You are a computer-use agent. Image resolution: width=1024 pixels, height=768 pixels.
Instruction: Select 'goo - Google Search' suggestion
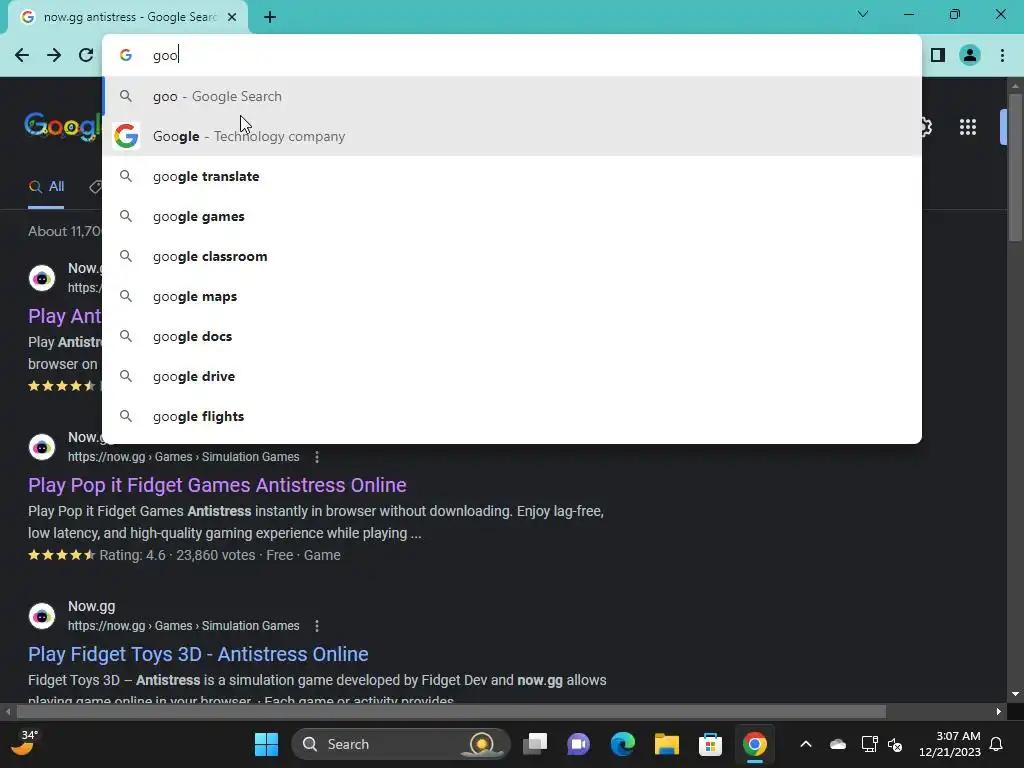coord(512,96)
